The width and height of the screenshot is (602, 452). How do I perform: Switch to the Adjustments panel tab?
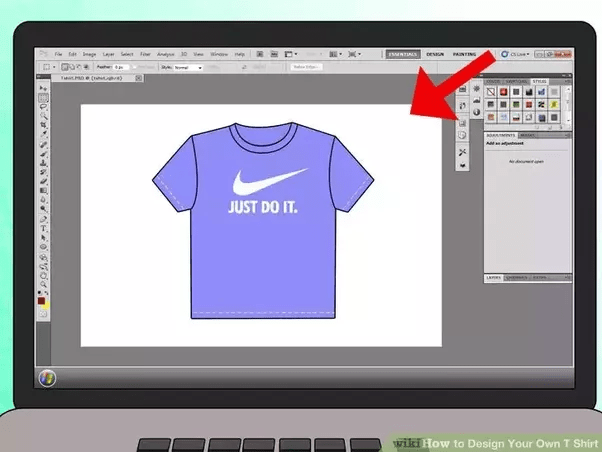pyautogui.click(x=501, y=135)
